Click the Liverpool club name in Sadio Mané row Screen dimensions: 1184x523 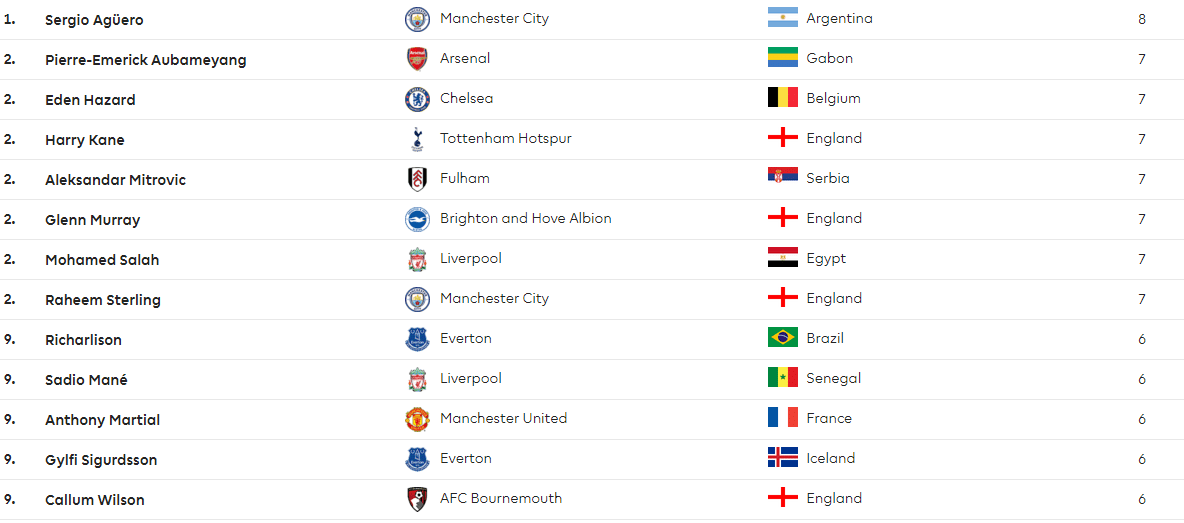pyautogui.click(x=470, y=379)
